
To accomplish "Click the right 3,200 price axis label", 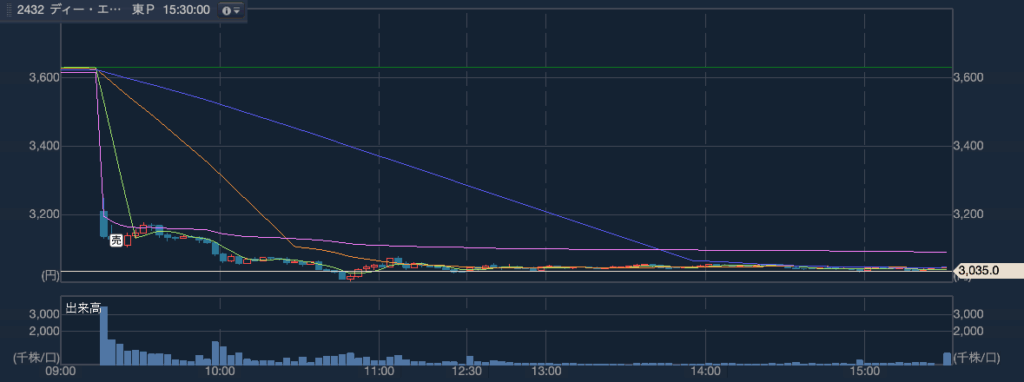I will (968, 215).
